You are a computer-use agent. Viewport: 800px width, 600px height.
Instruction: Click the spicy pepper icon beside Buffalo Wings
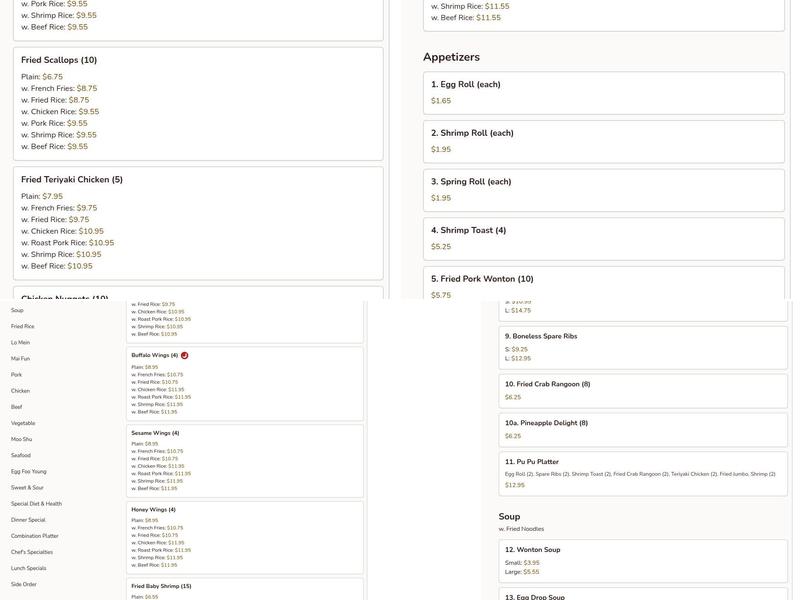point(184,355)
